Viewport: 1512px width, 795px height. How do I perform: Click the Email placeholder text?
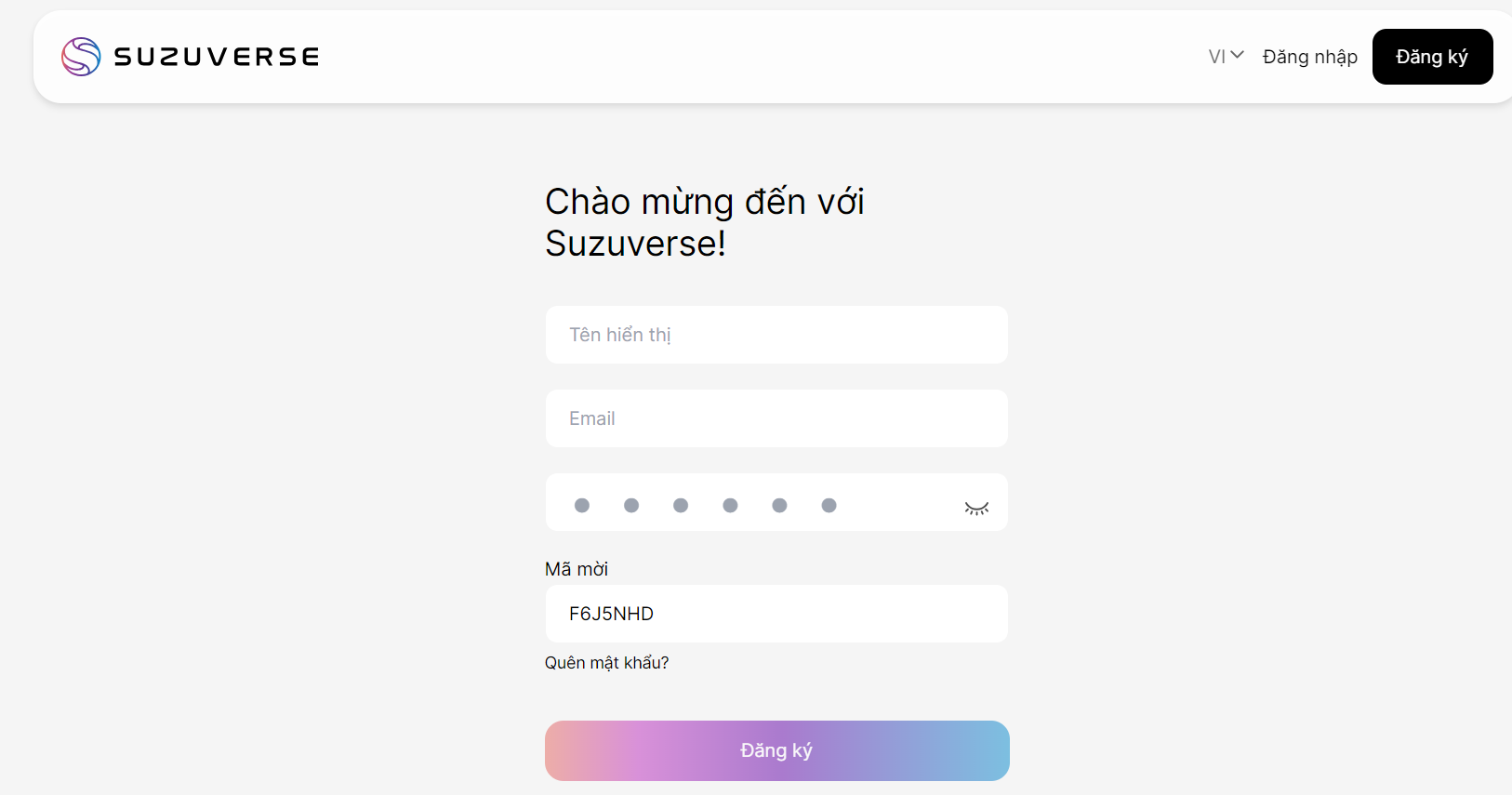point(591,418)
